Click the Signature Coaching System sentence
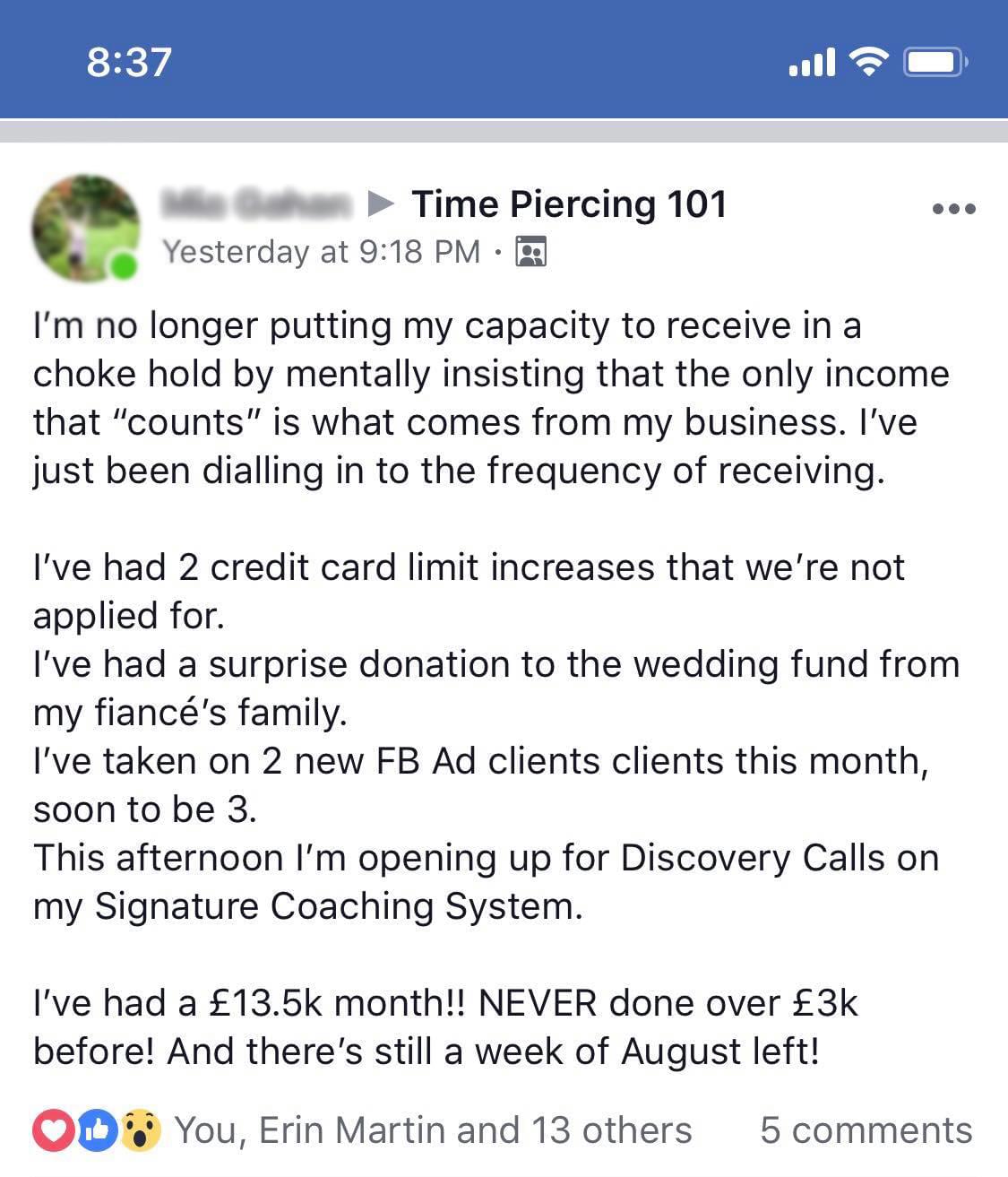1008x1177 pixels. 485,882
